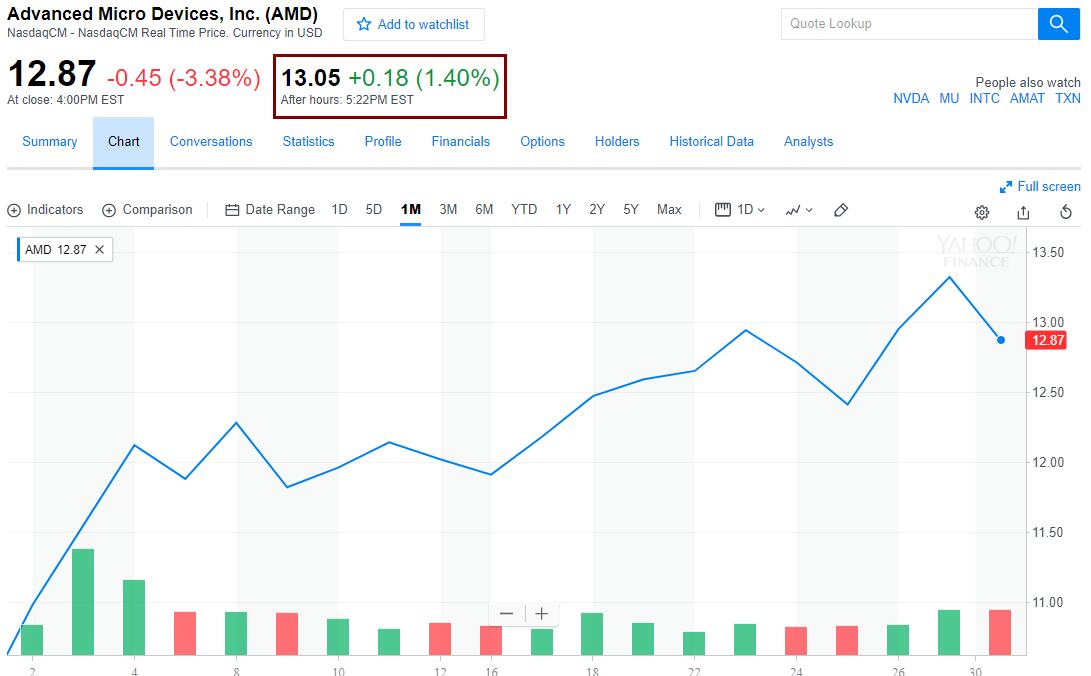This screenshot has height=676, width=1091.
Task: Switch to the Statistics tab
Action: tap(308, 142)
